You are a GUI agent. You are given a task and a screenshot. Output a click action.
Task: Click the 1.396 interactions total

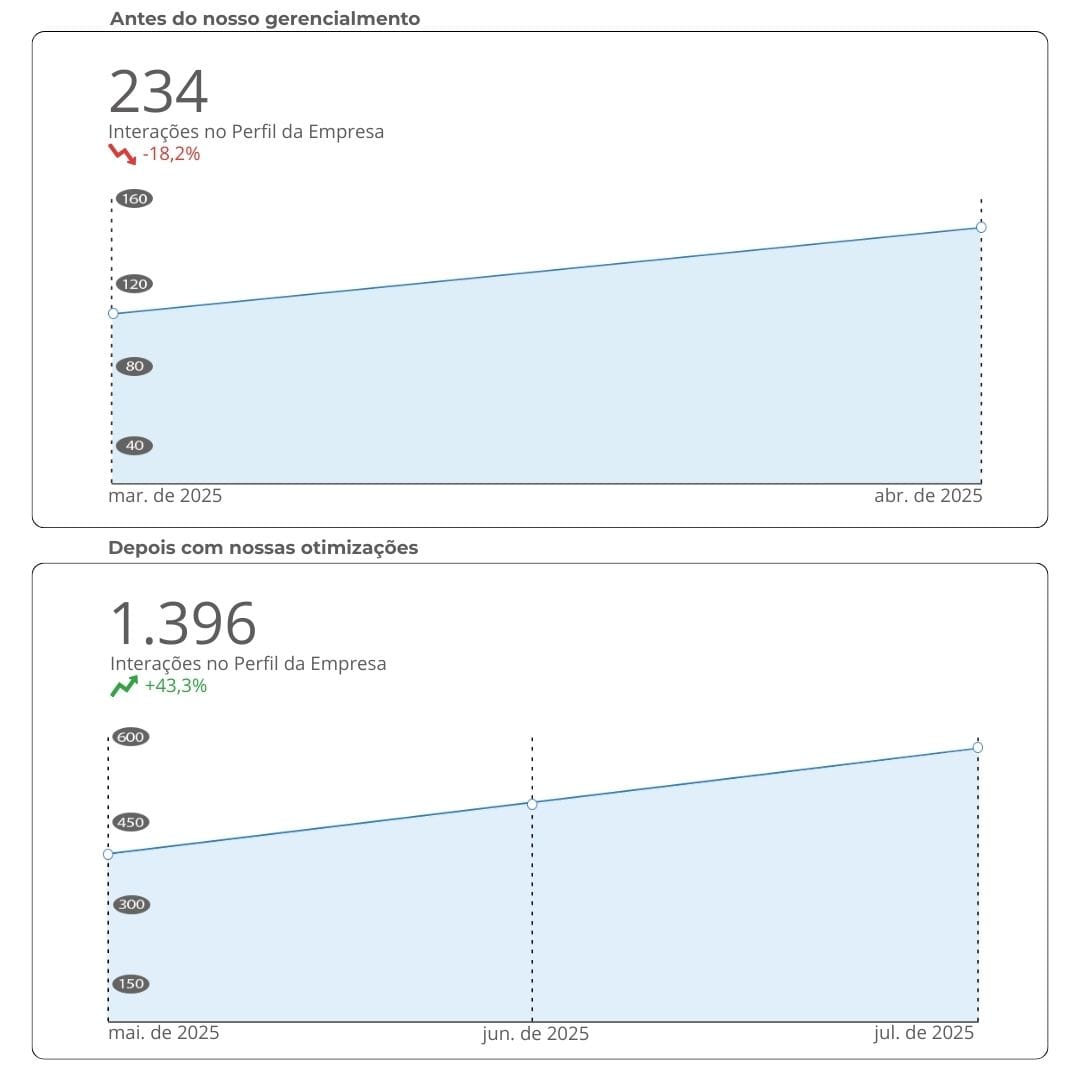click(183, 624)
